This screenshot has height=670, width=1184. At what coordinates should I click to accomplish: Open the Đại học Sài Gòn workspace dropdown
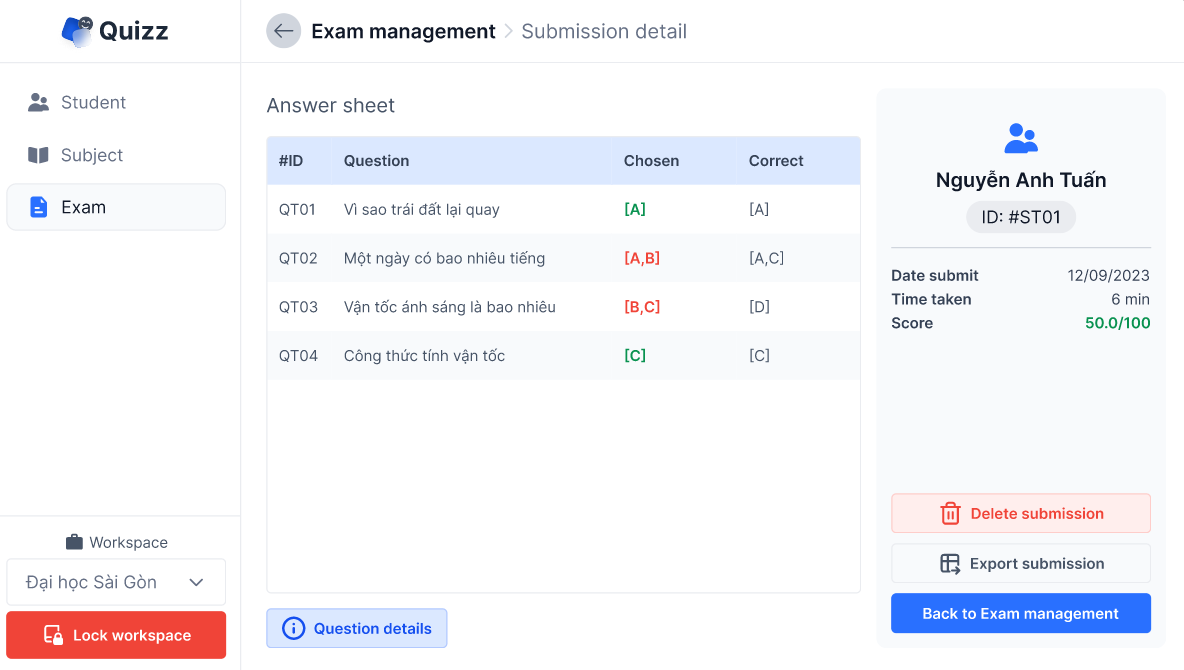(x=116, y=582)
